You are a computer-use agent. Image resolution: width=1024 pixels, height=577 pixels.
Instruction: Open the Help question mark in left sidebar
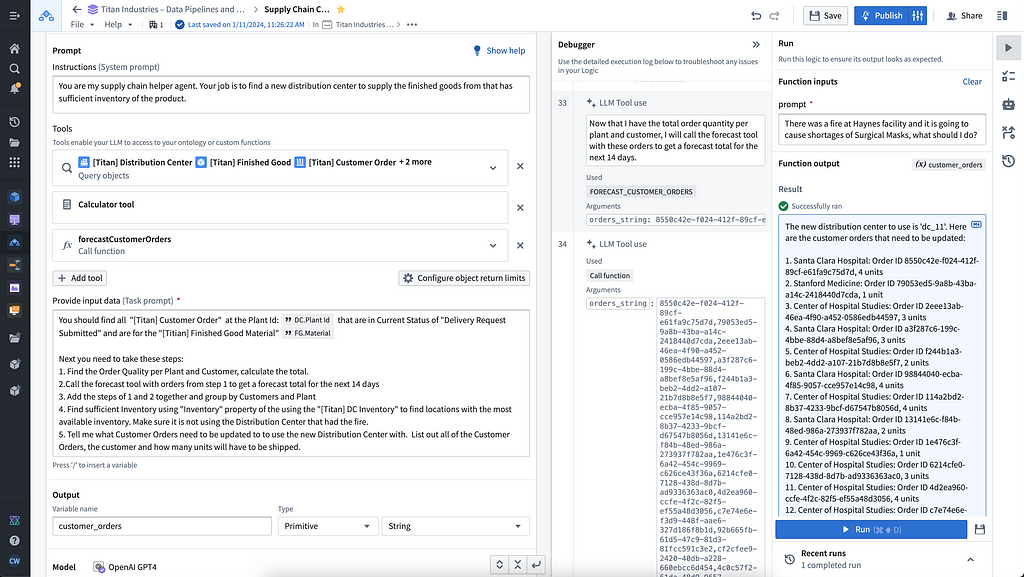pyautogui.click(x=14, y=540)
